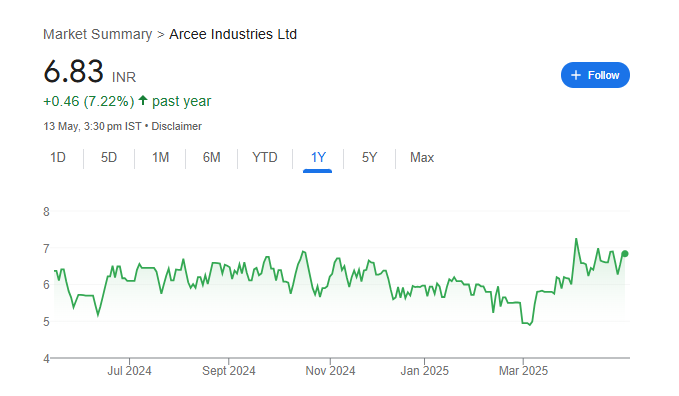Image resolution: width=679 pixels, height=396 pixels.
Task: Follow Arcee Industries Ltd stock
Action: point(595,75)
